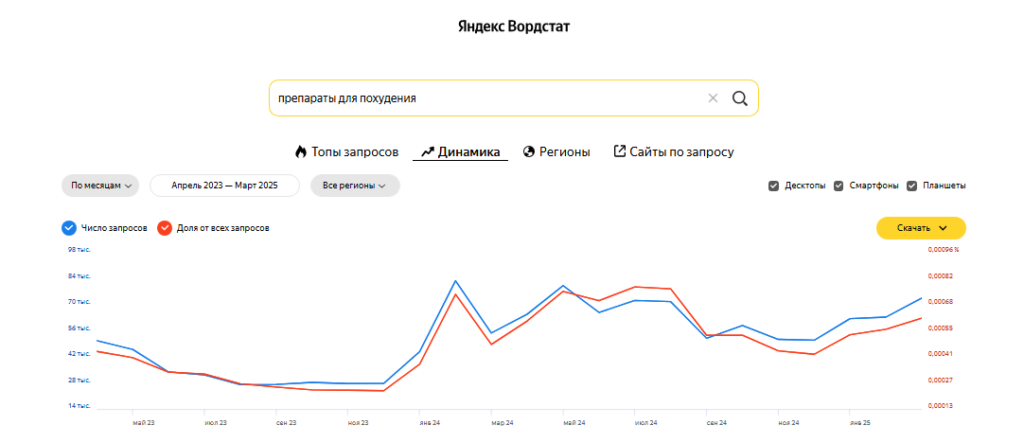This screenshot has height=443, width=1024.
Task: Click the ноя 24 axis label
Action: tap(788, 423)
